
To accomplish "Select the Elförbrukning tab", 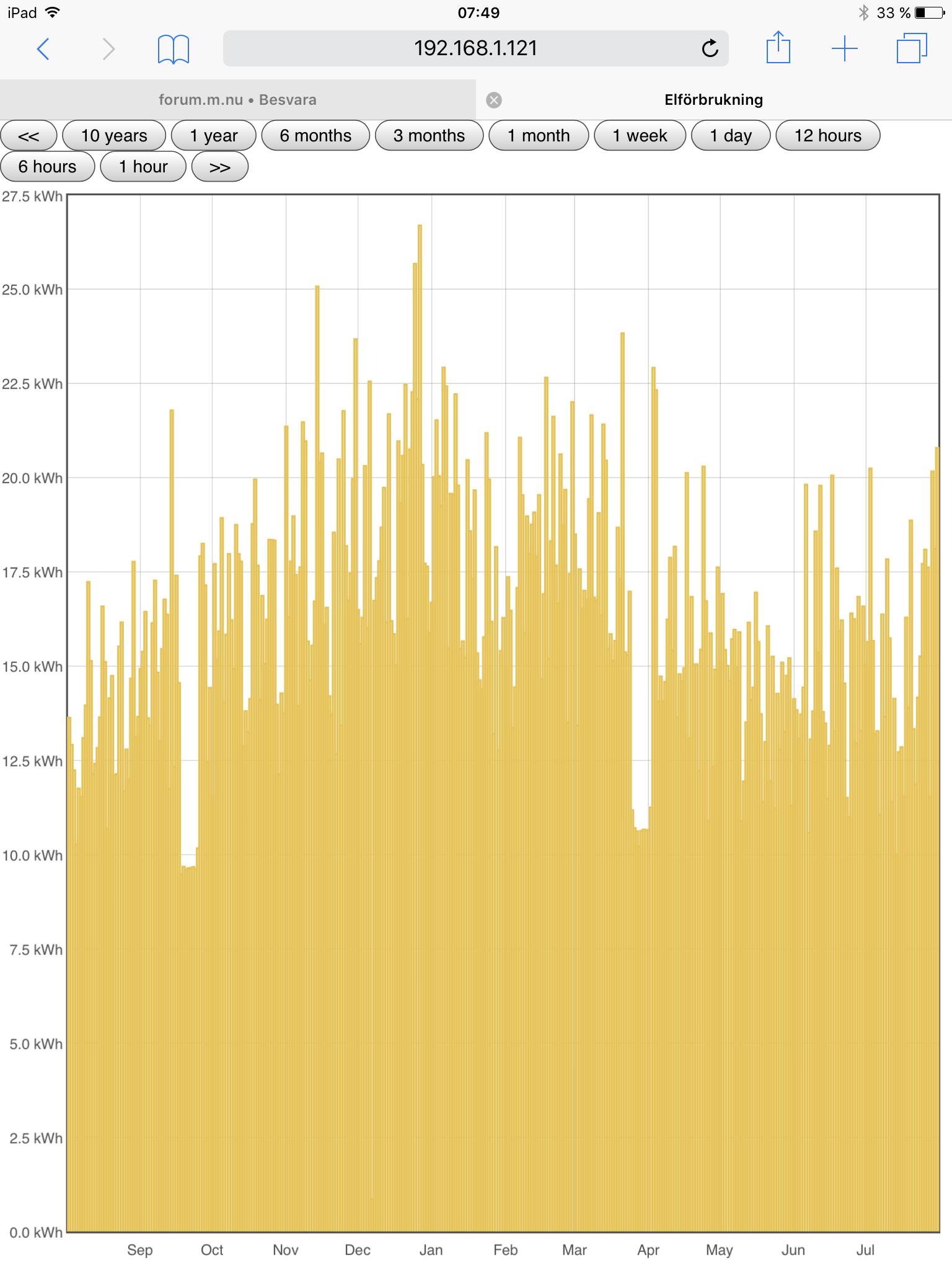I will pyautogui.click(x=713, y=100).
